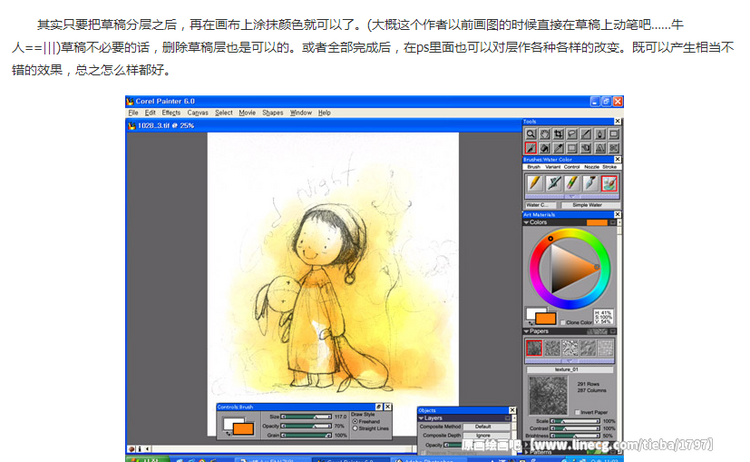This screenshot has height=462, width=750.
Task: Choose the crossed-pens brush category
Action: (553, 183)
